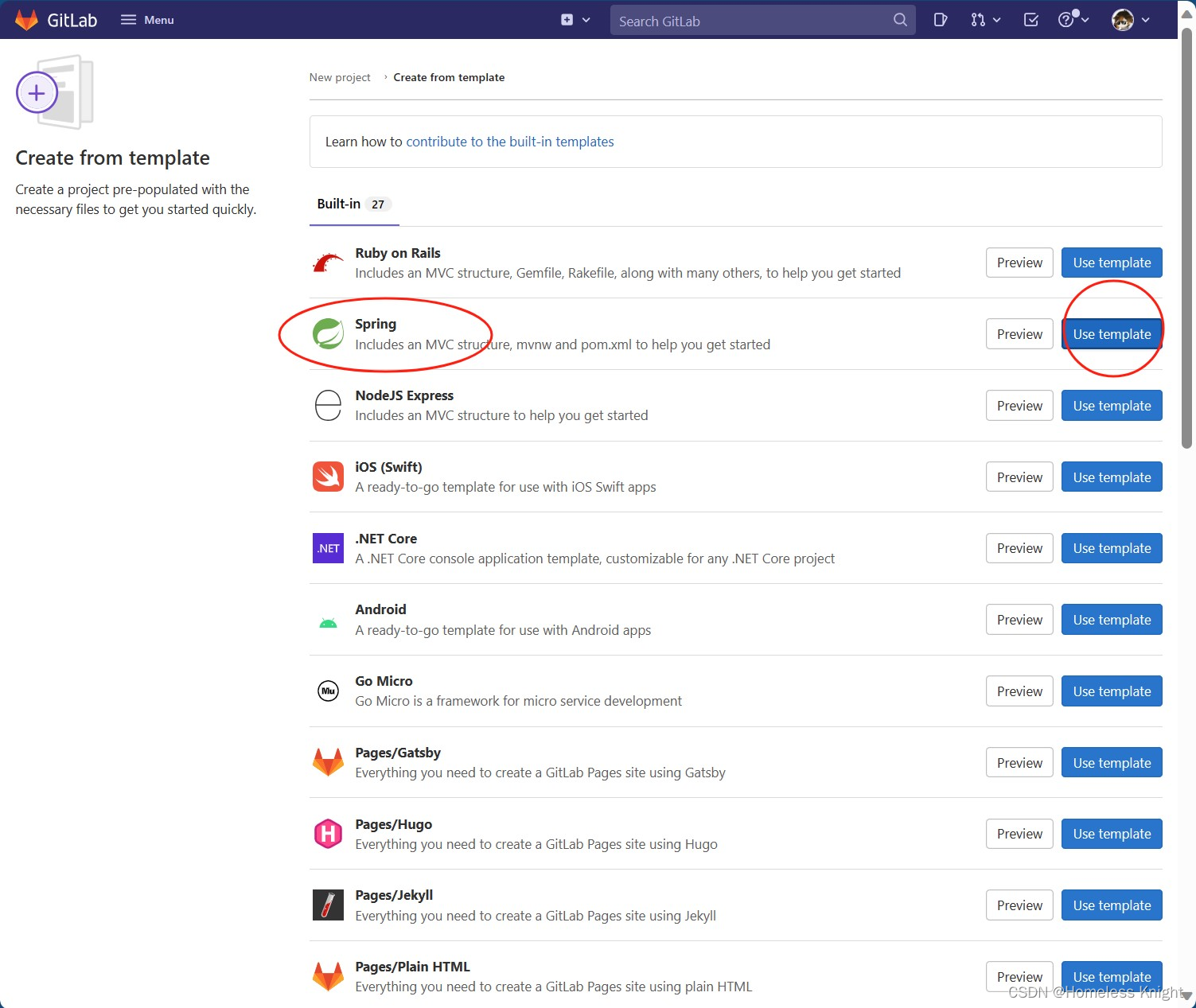Preview the Pages/Gatsby template
The image size is (1196, 1008).
pyautogui.click(x=1019, y=763)
